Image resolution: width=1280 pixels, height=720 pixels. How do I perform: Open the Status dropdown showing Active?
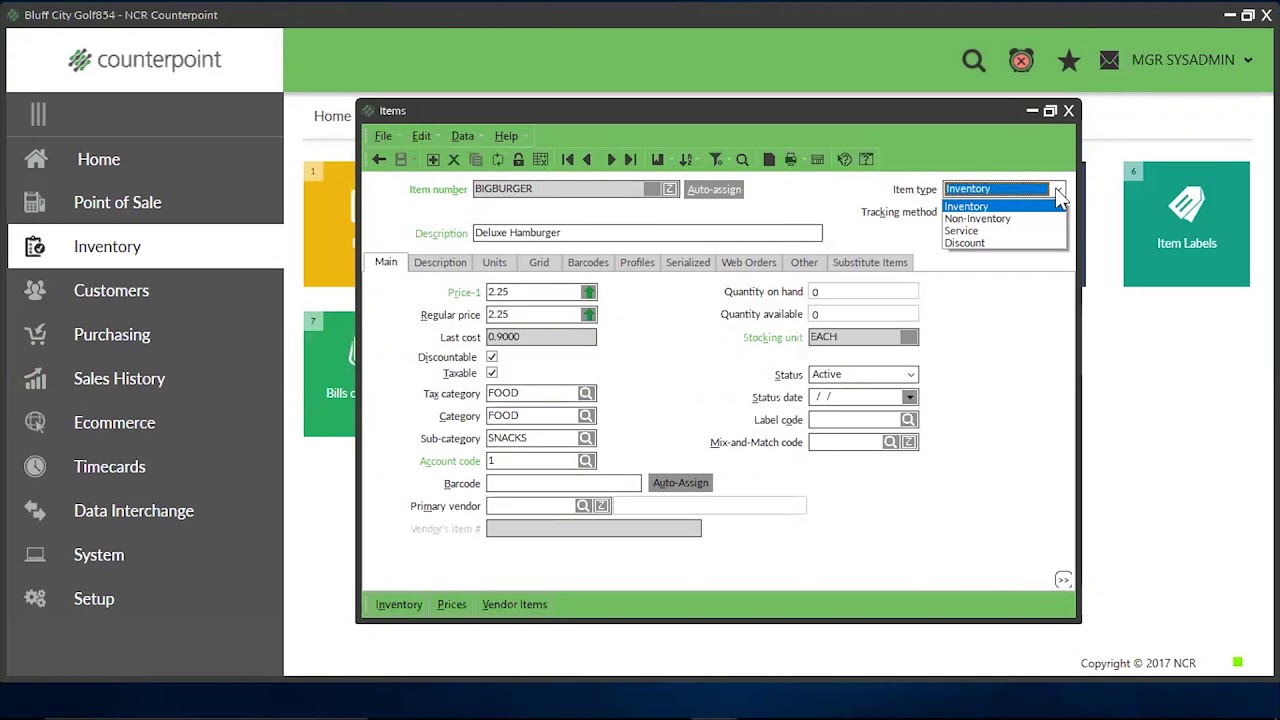[863, 375]
